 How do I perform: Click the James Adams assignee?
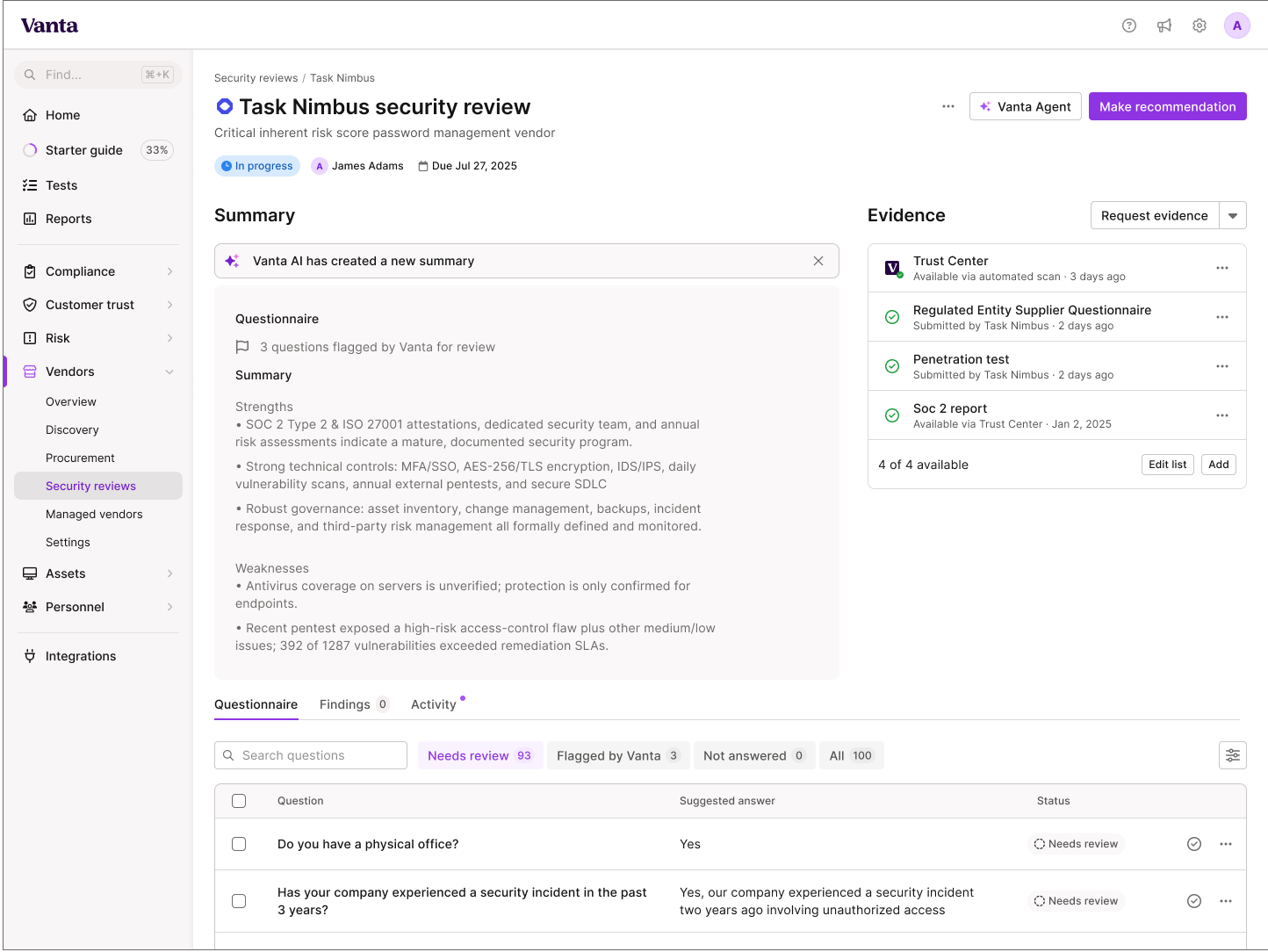coord(358,166)
